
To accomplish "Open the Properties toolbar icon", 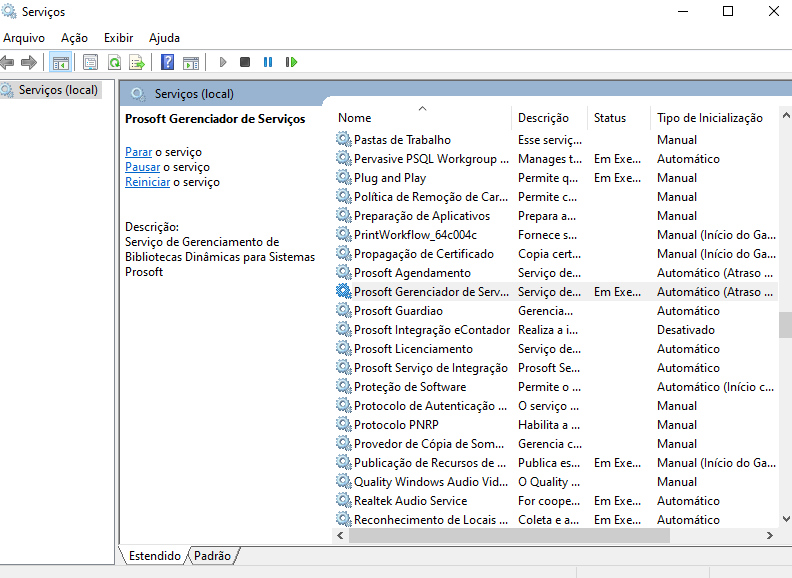I will (90, 63).
